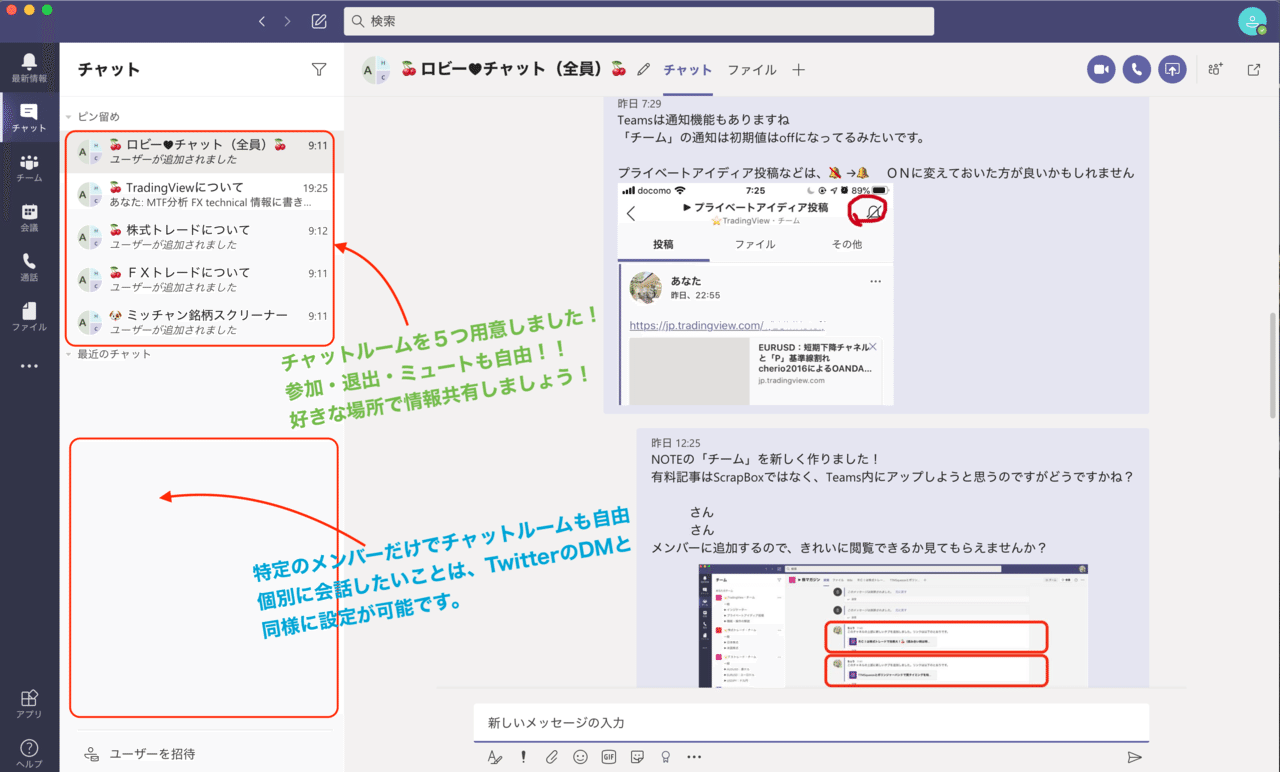
Task: Start a video call
Action: [x=1101, y=69]
